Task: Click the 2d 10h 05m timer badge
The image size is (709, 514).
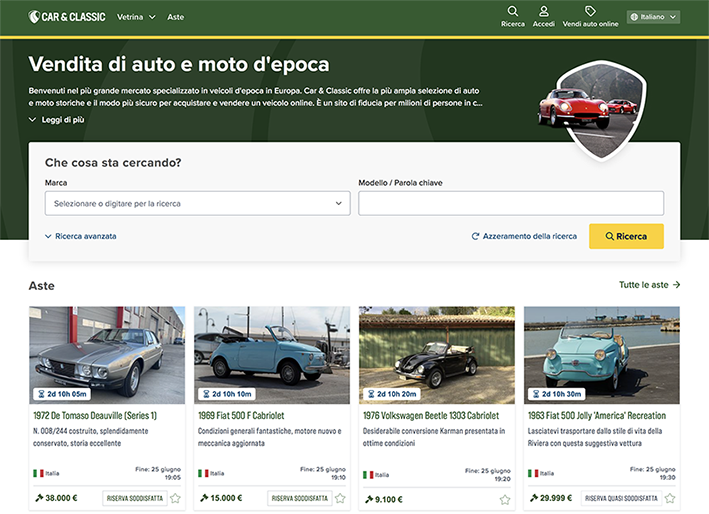Action: point(62,394)
